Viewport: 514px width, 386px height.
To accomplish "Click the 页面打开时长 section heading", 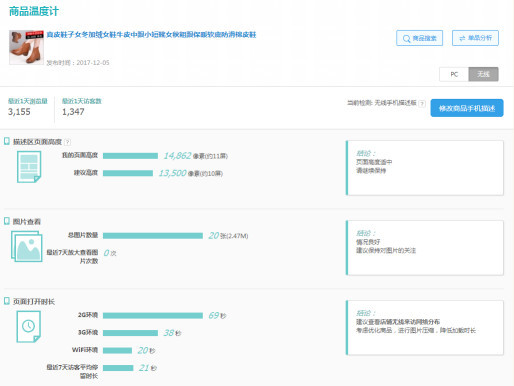I will [x=34, y=302].
